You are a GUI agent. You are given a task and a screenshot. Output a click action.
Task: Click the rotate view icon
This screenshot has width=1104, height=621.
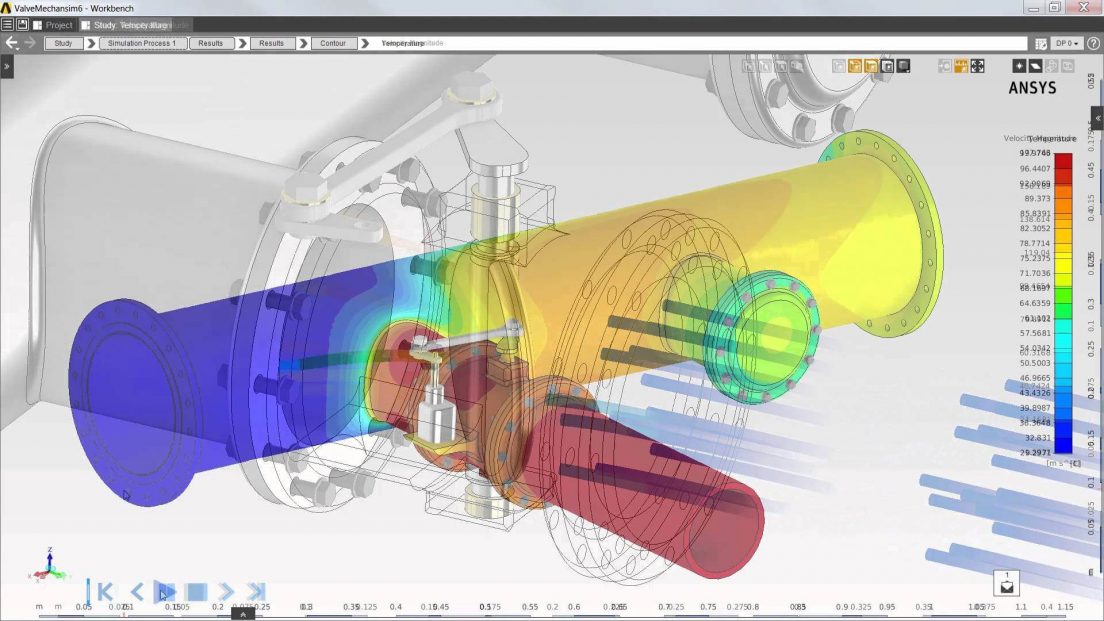(945, 65)
